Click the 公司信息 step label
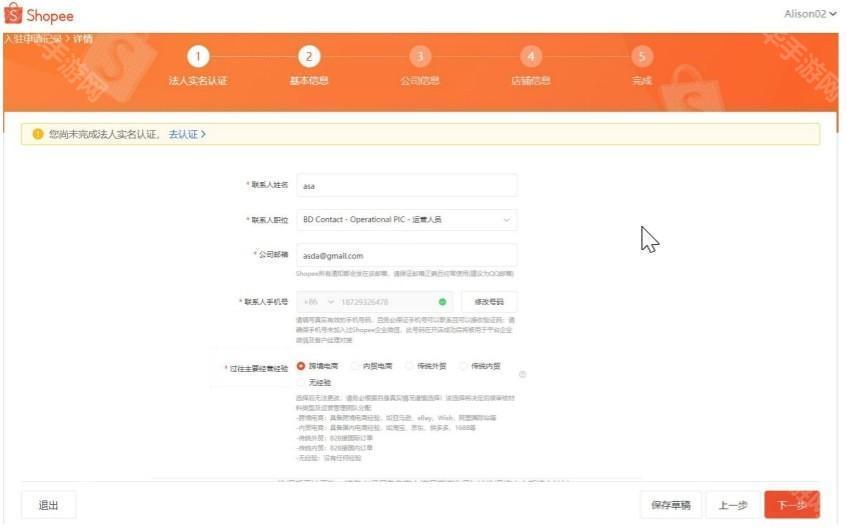The width and height of the screenshot is (847, 531). click(420, 80)
